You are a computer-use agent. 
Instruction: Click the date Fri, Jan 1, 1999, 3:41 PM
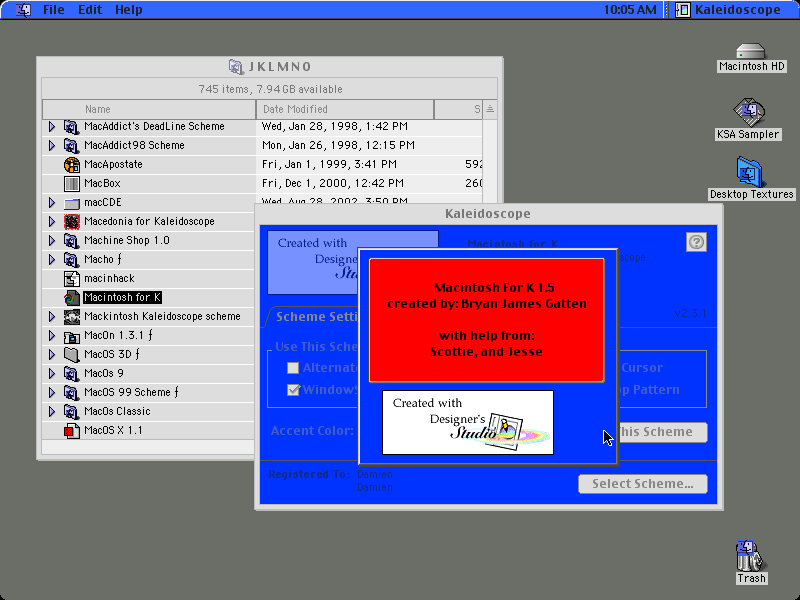tap(329, 164)
